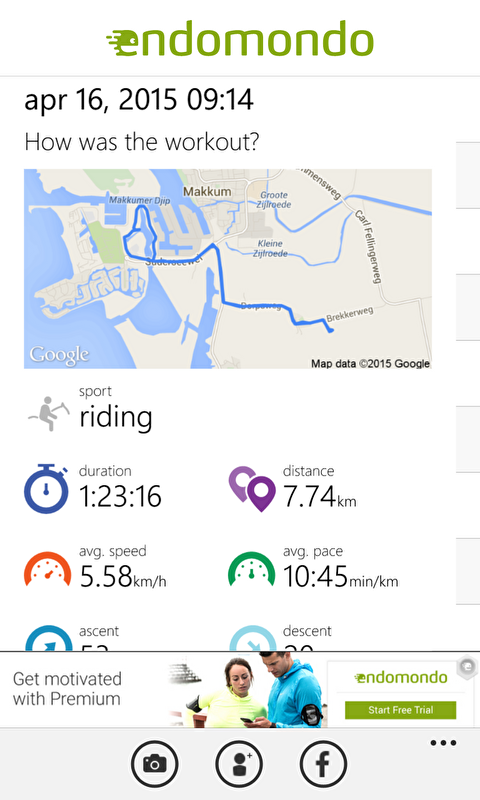Screen dimensions: 480x800
Task: Share workout via Facebook icon
Action: click(x=323, y=764)
